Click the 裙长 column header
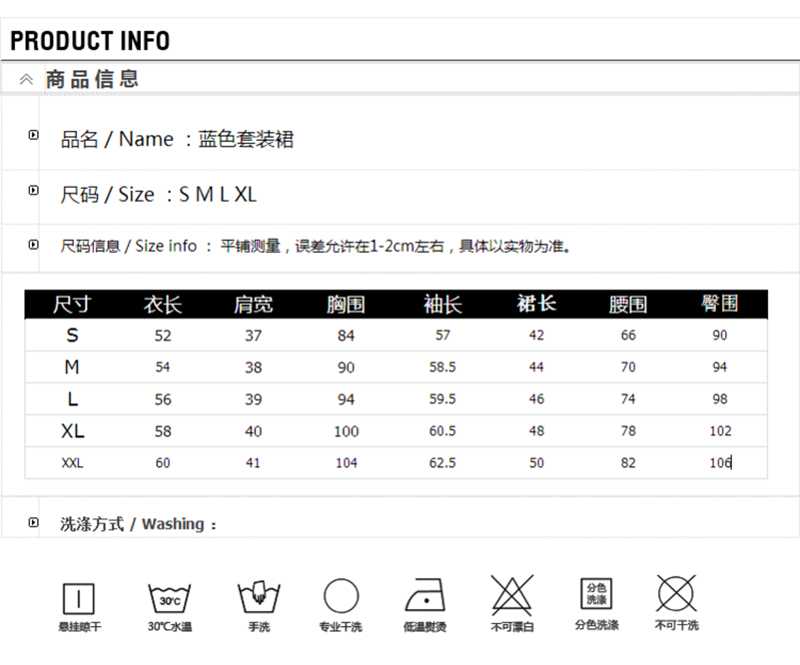This screenshot has height=665, width=800. pos(536,304)
